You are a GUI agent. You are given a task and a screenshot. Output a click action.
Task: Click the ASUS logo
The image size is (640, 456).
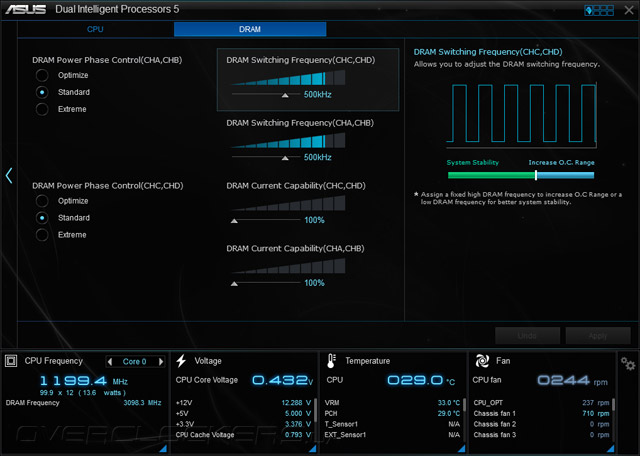coord(26,9)
